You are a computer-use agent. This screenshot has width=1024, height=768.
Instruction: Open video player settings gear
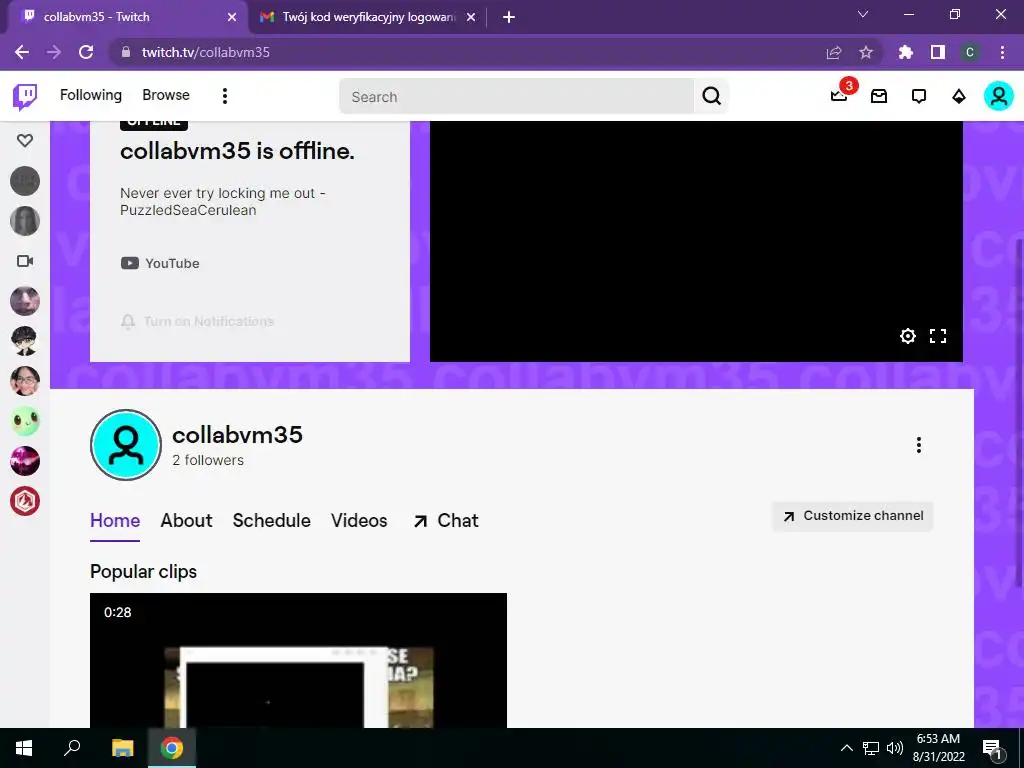(x=908, y=336)
